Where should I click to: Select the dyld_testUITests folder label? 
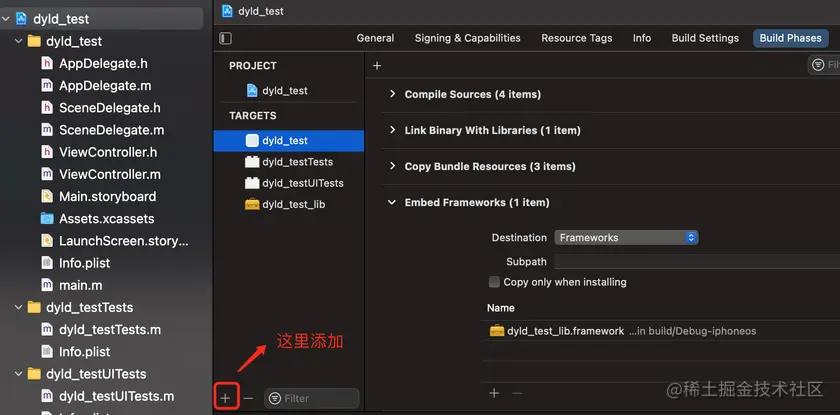click(96, 374)
